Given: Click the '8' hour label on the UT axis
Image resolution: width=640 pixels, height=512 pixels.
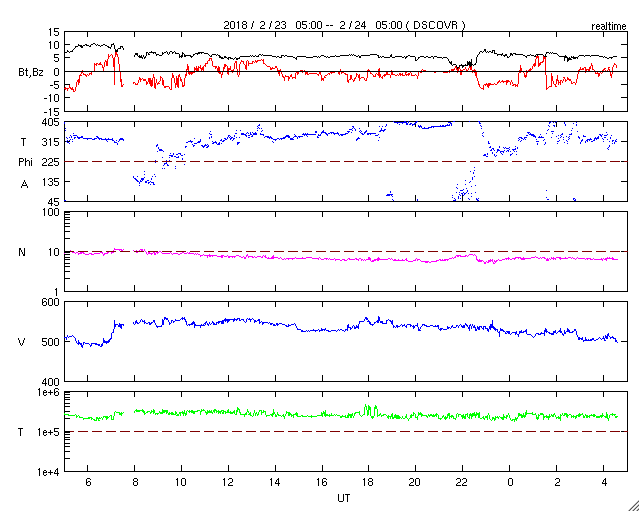Looking at the screenshot, I should point(135,482).
